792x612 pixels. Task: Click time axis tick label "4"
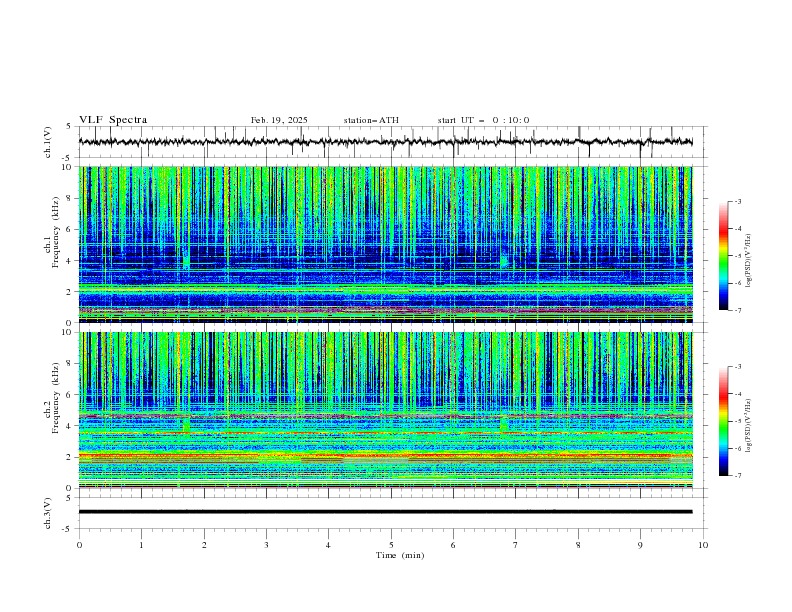click(328, 545)
